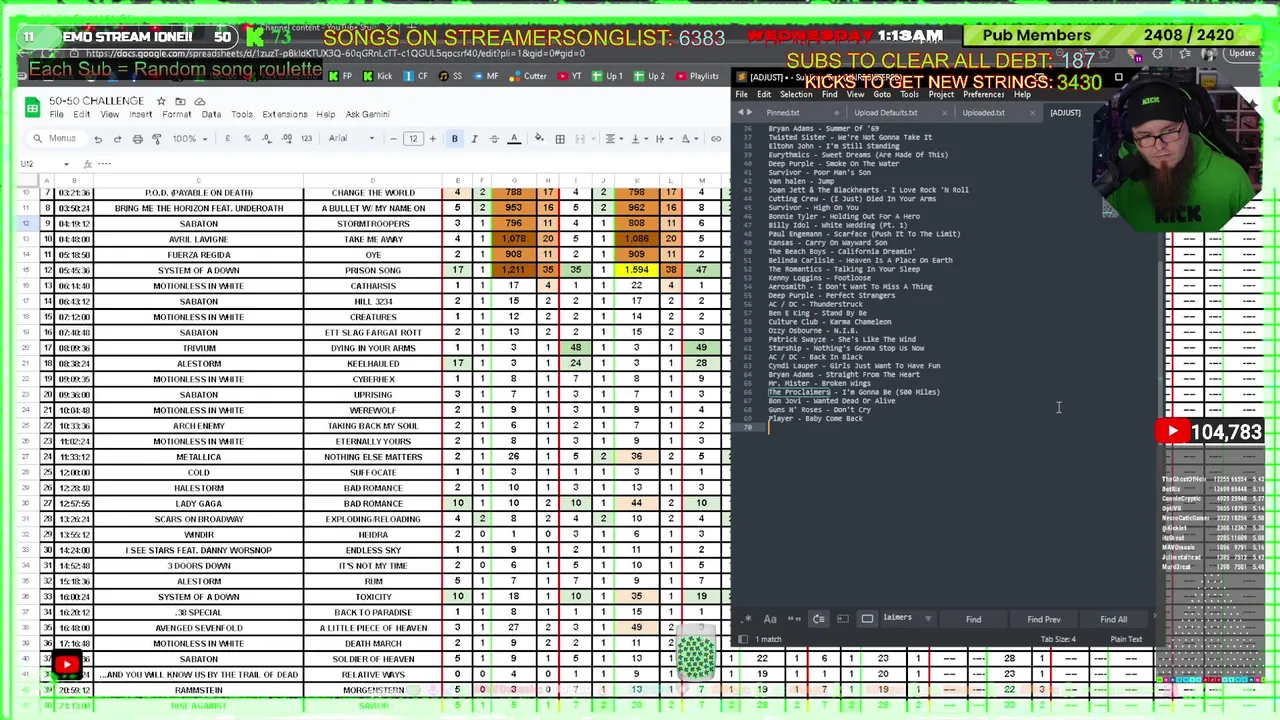Toggle the Sublime sidebar via status icon

pos(743,639)
